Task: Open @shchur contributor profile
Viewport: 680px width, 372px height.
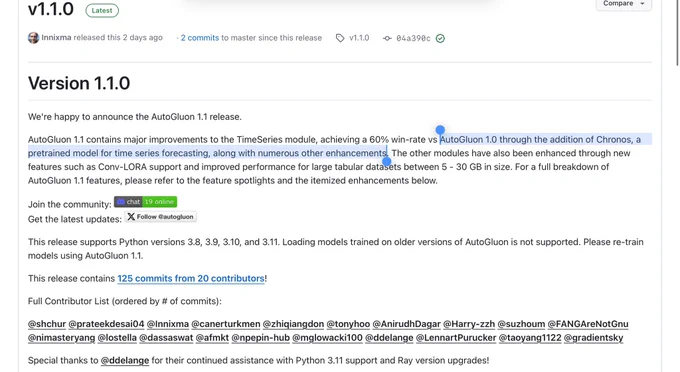Action: coord(47,324)
